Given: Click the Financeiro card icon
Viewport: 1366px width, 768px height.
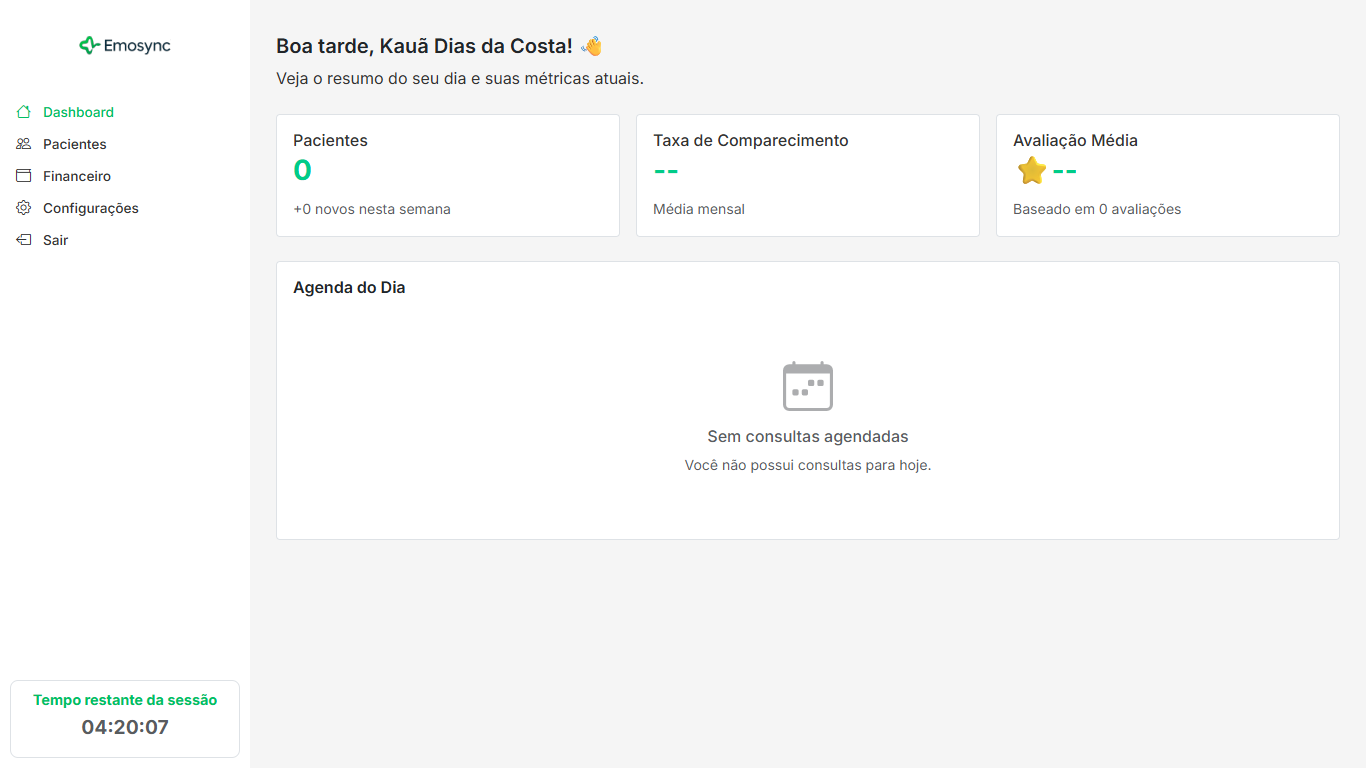Looking at the screenshot, I should tap(23, 175).
